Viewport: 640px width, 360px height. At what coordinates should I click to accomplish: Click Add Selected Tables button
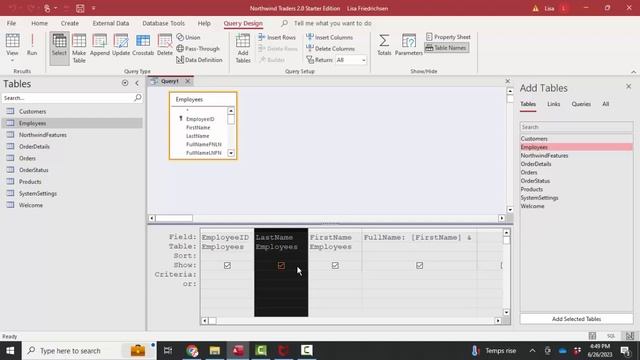click(x=576, y=319)
